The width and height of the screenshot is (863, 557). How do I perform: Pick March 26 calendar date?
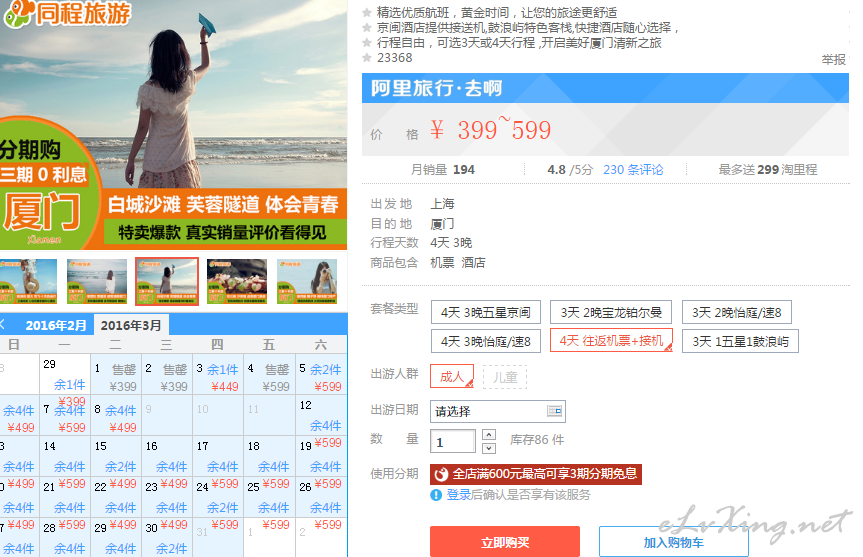pyautogui.click(x=321, y=497)
